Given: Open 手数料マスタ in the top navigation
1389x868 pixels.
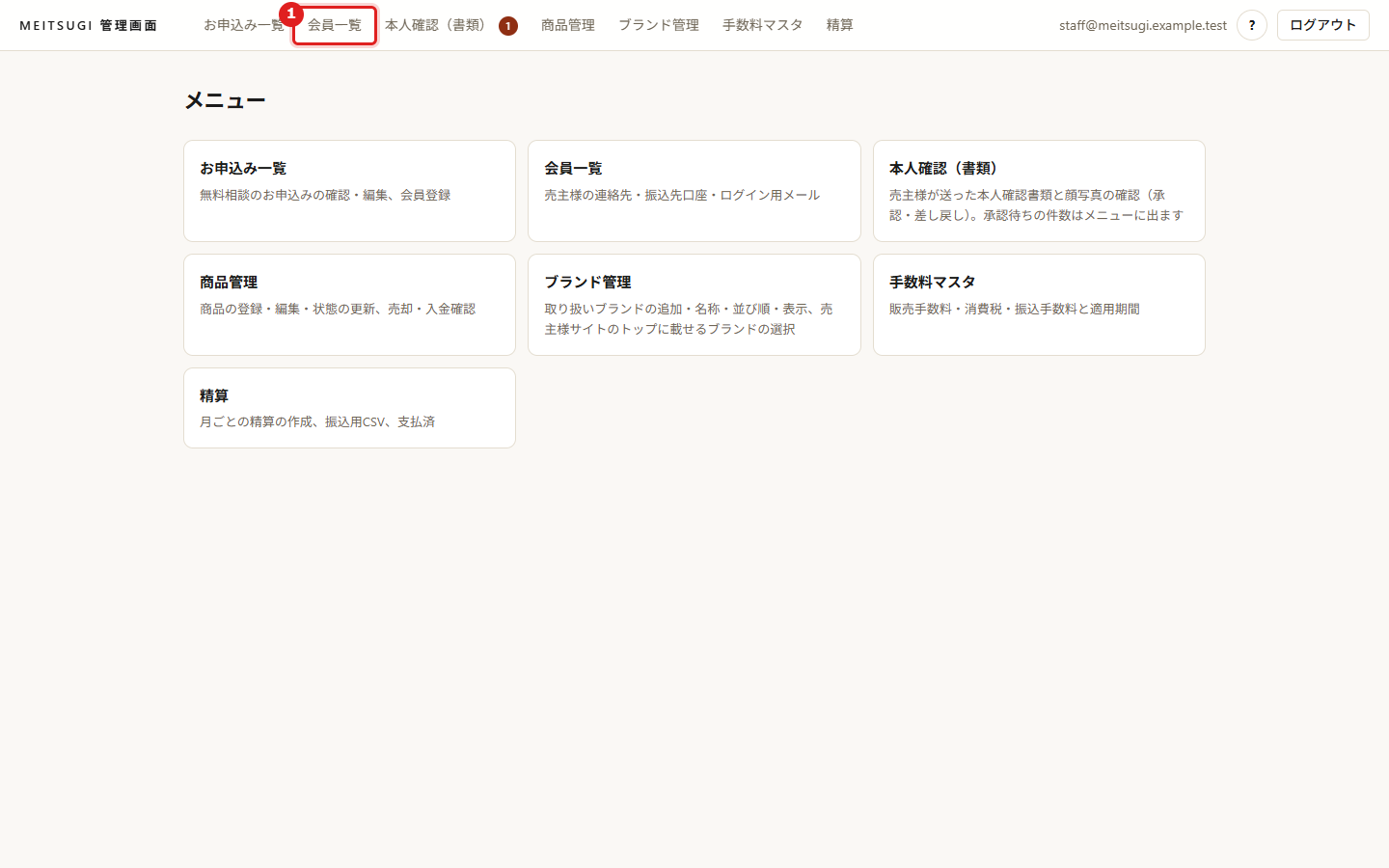Looking at the screenshot, I should tap(763, 25).
